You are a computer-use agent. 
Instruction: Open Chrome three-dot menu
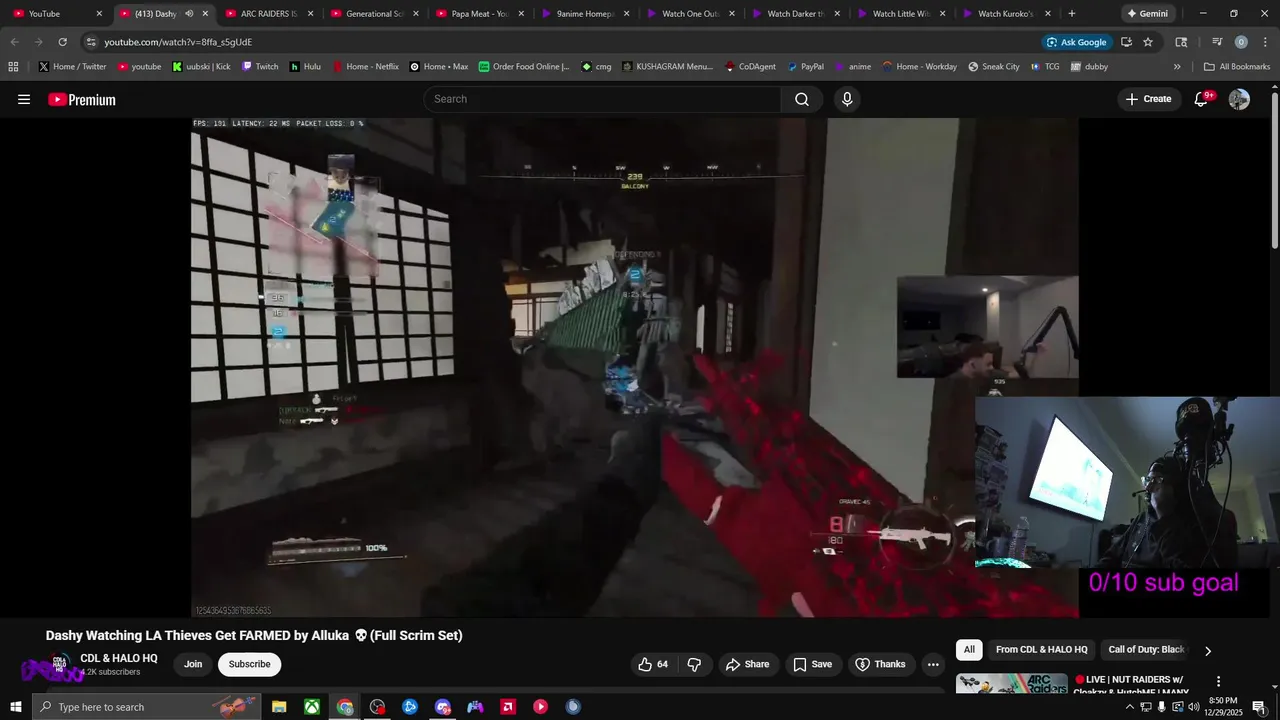tap(1263, 42)
